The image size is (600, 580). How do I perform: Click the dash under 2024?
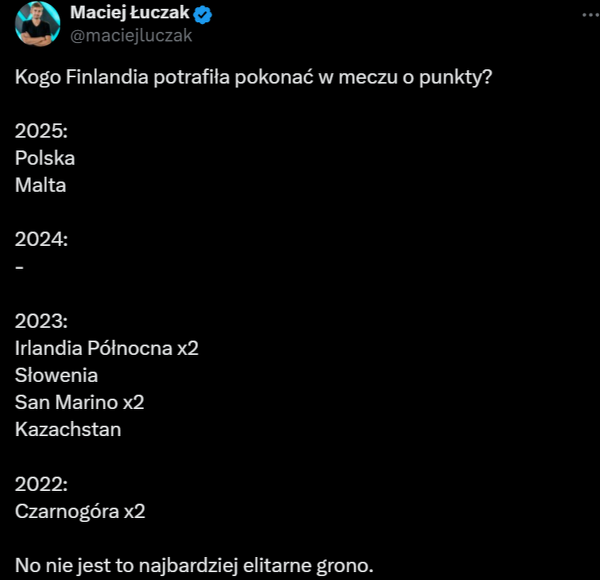(x=20, y=266)
